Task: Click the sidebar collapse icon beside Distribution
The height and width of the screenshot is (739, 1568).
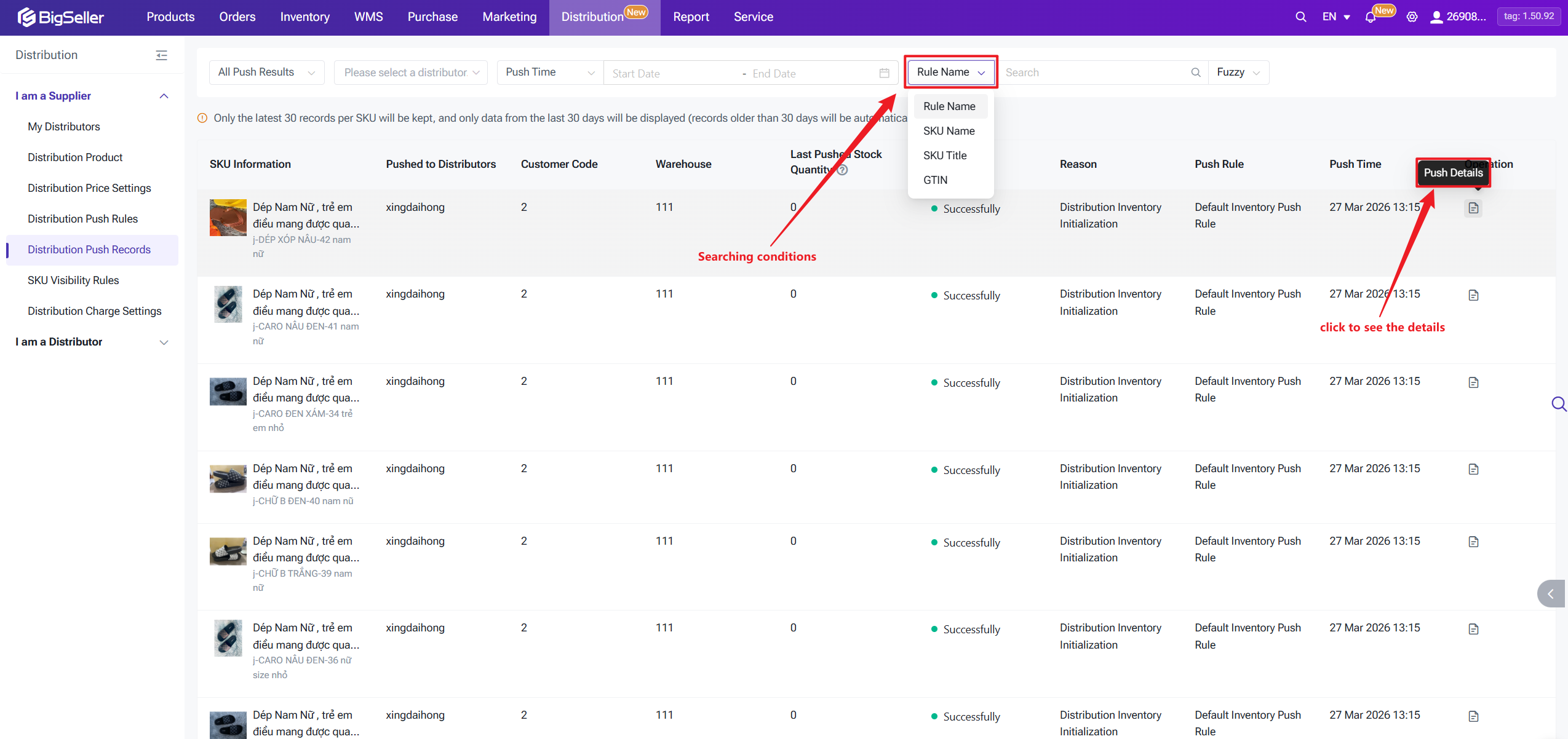Action: point(161,55)
